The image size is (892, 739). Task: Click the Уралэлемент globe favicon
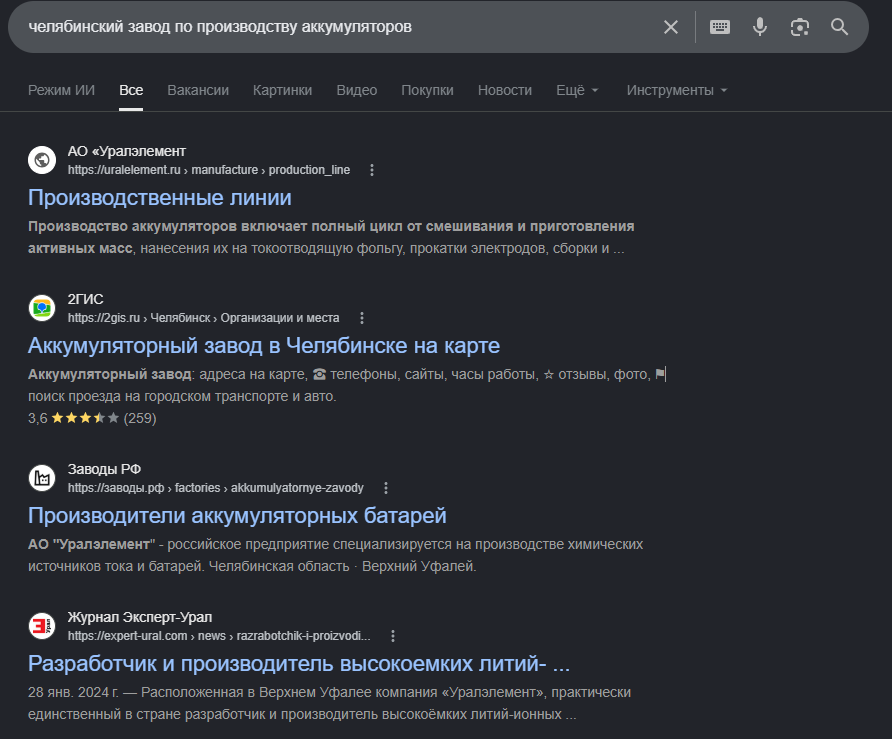[42, 160]
